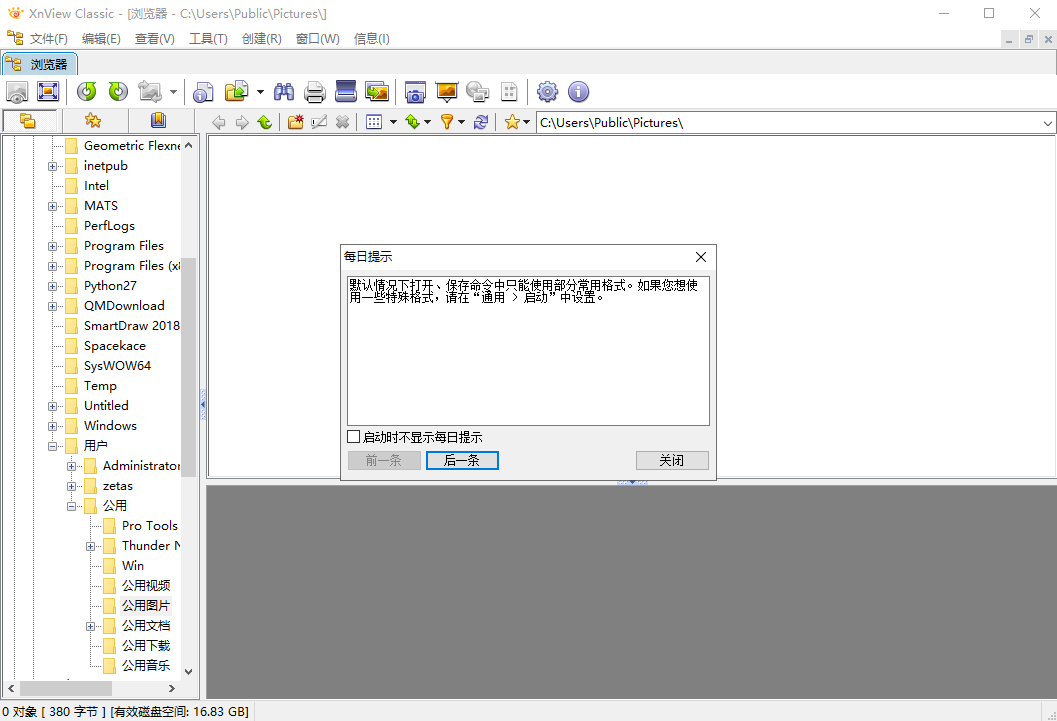The height and width of the screenshot is (721, 1057).
Task: Select the 浏览器 tab
Action: (39, 64)
